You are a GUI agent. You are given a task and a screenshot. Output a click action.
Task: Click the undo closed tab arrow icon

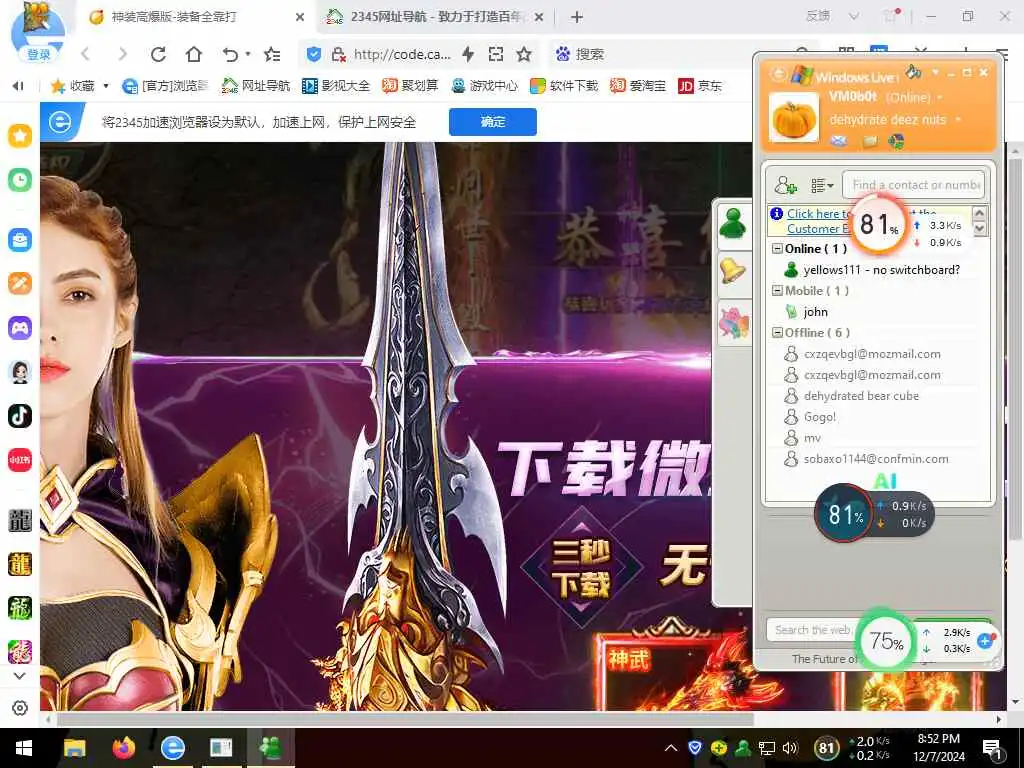[x=230, y=54]
